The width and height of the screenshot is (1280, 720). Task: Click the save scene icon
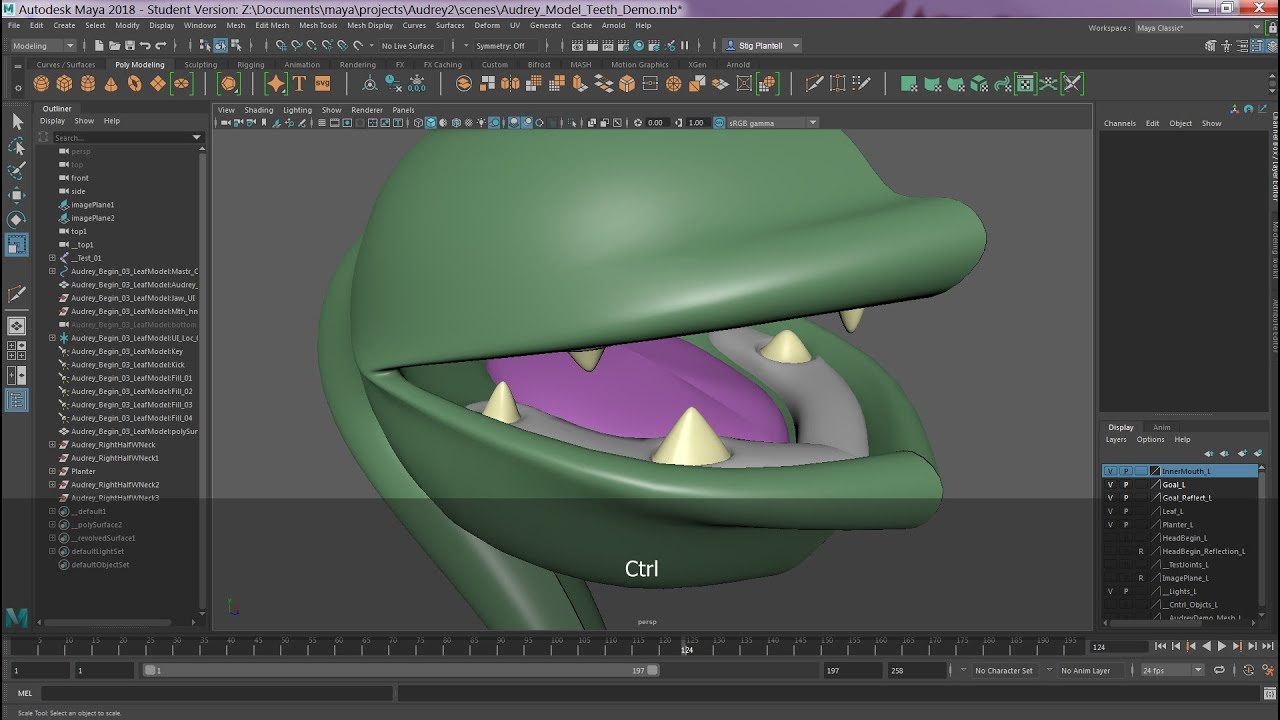pos(130,45)
